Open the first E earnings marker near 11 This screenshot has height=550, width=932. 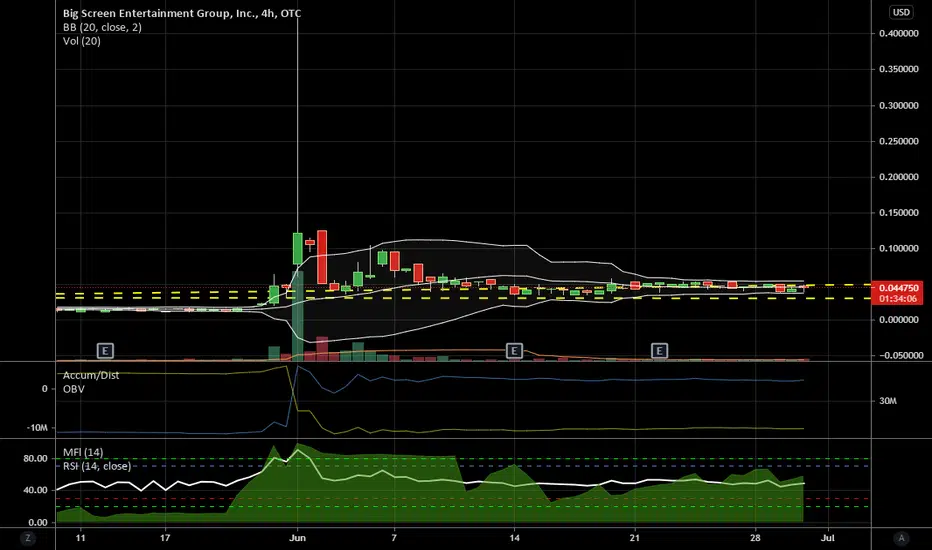click(x=105, y=351)
